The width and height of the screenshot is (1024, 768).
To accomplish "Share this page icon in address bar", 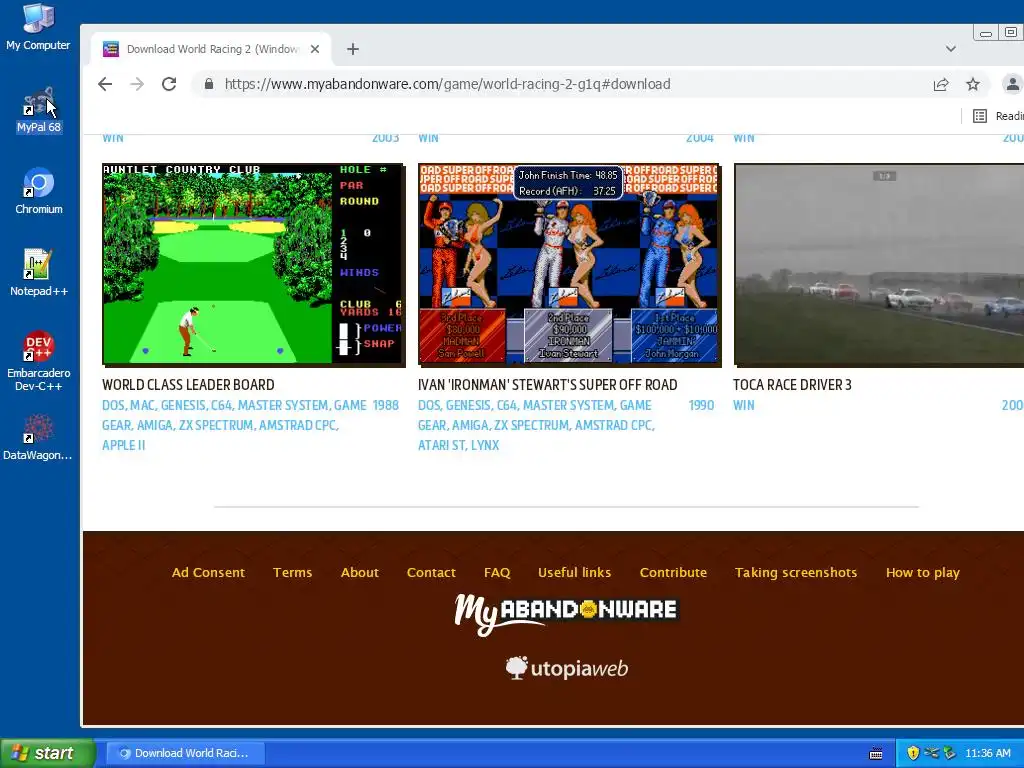I will 941,84.
